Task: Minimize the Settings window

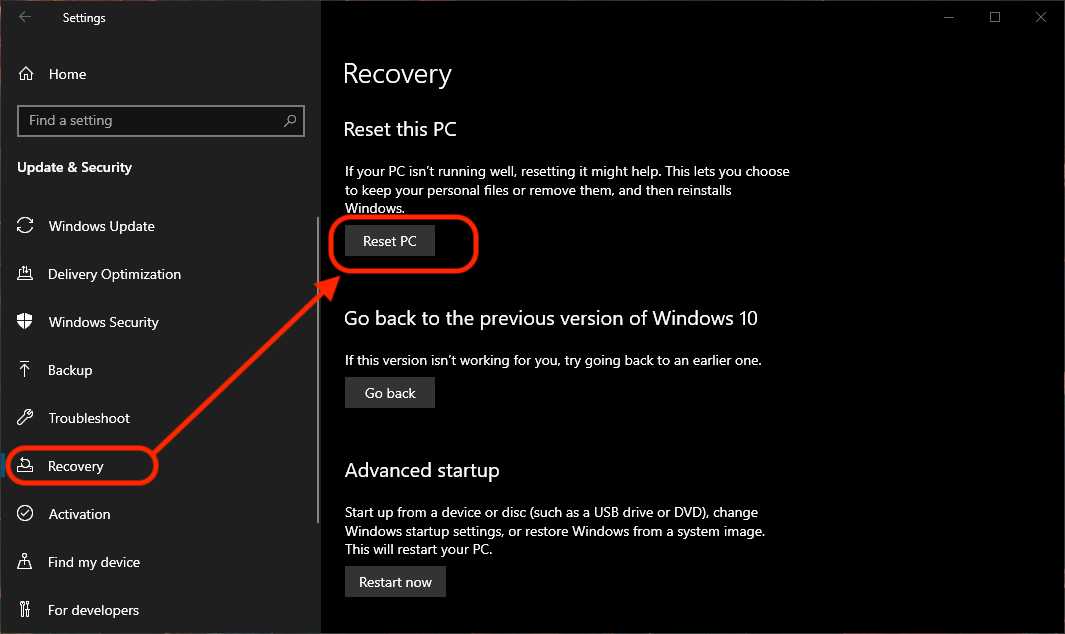Action: [x=949, y=17]
